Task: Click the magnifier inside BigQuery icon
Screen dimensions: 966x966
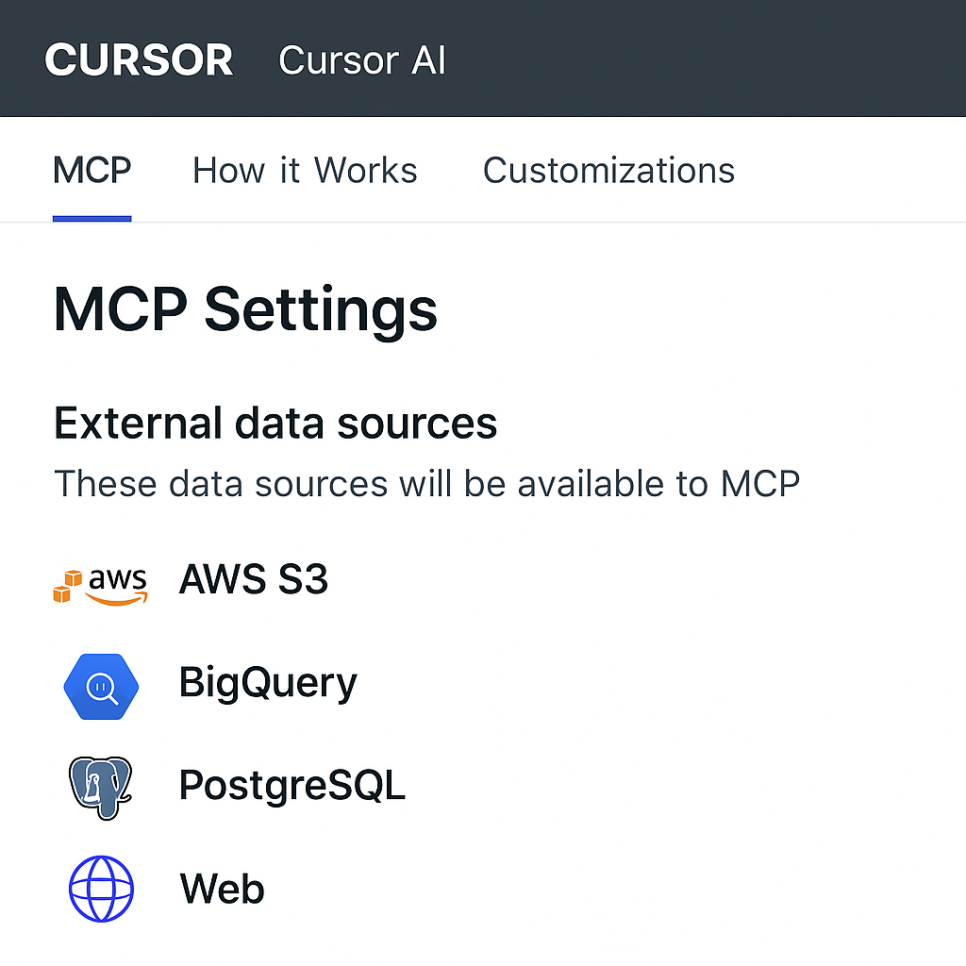Action: tap(102, 687)
